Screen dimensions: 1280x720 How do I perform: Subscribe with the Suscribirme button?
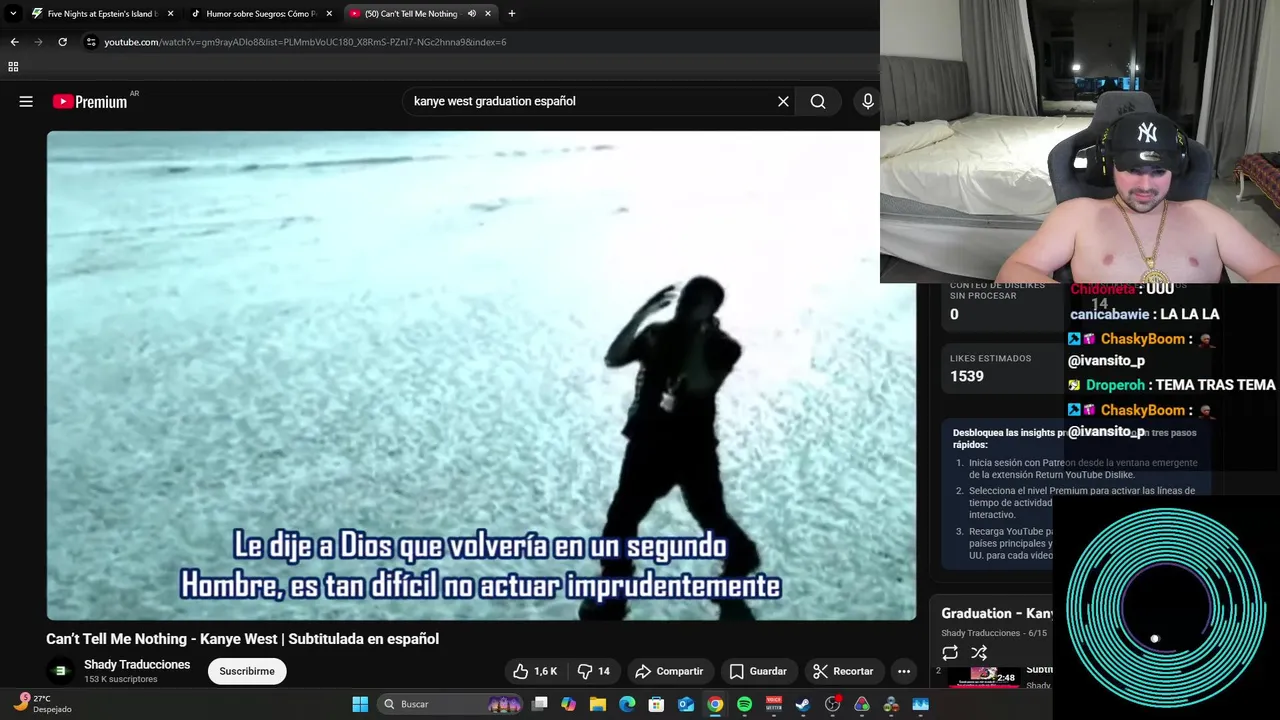pos(247,671)
